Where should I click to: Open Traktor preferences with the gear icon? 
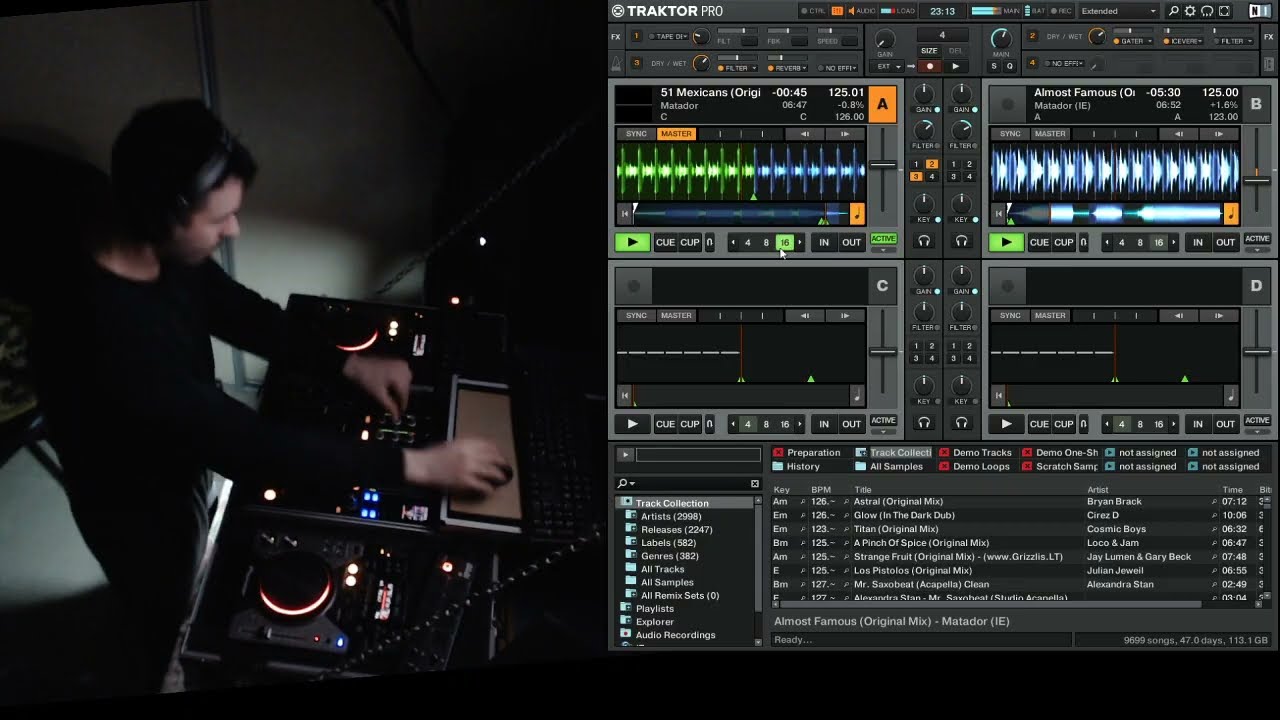[x=1190, y=11]
